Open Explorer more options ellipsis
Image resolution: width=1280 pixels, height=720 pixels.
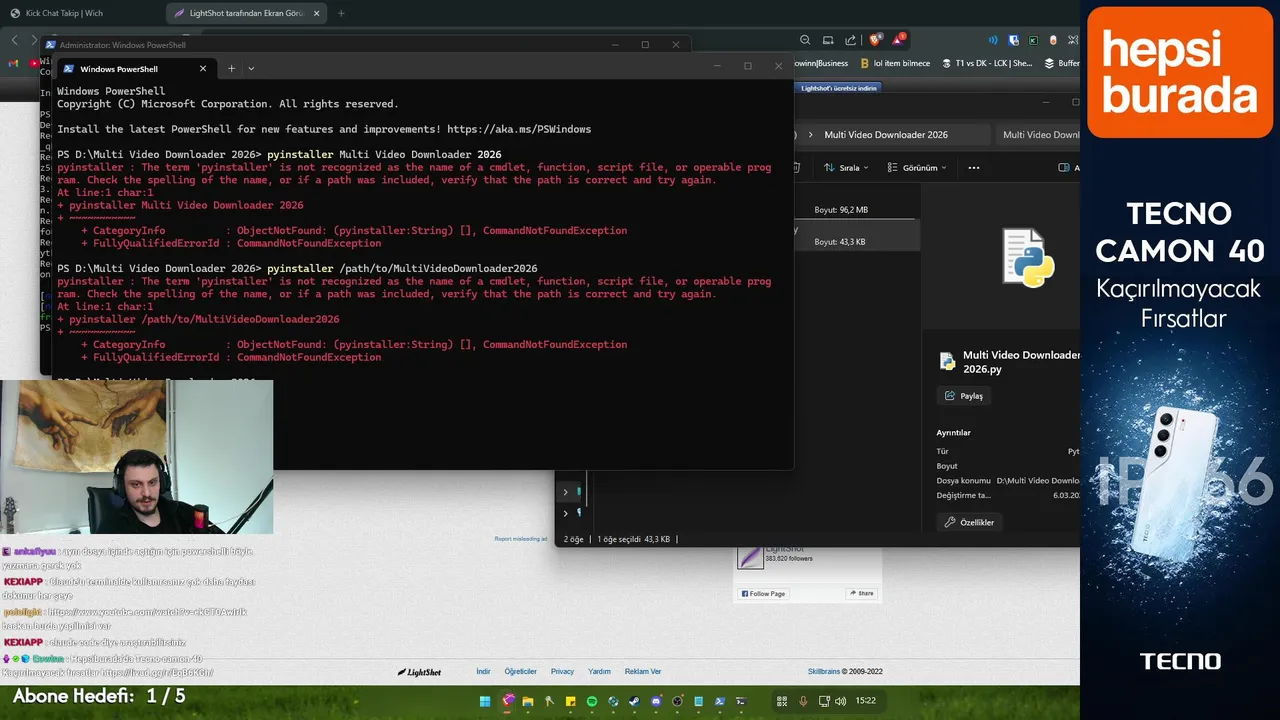pyautogui.click(x=974, y=168)
